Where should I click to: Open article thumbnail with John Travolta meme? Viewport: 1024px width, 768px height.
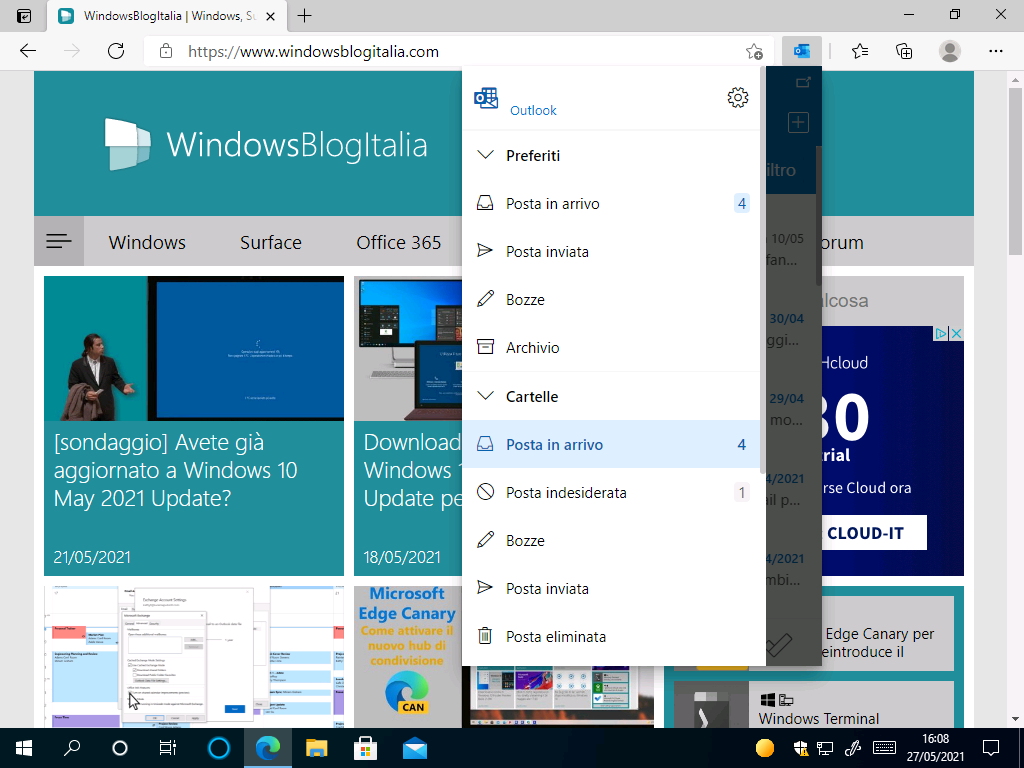[x=194, y=348]
